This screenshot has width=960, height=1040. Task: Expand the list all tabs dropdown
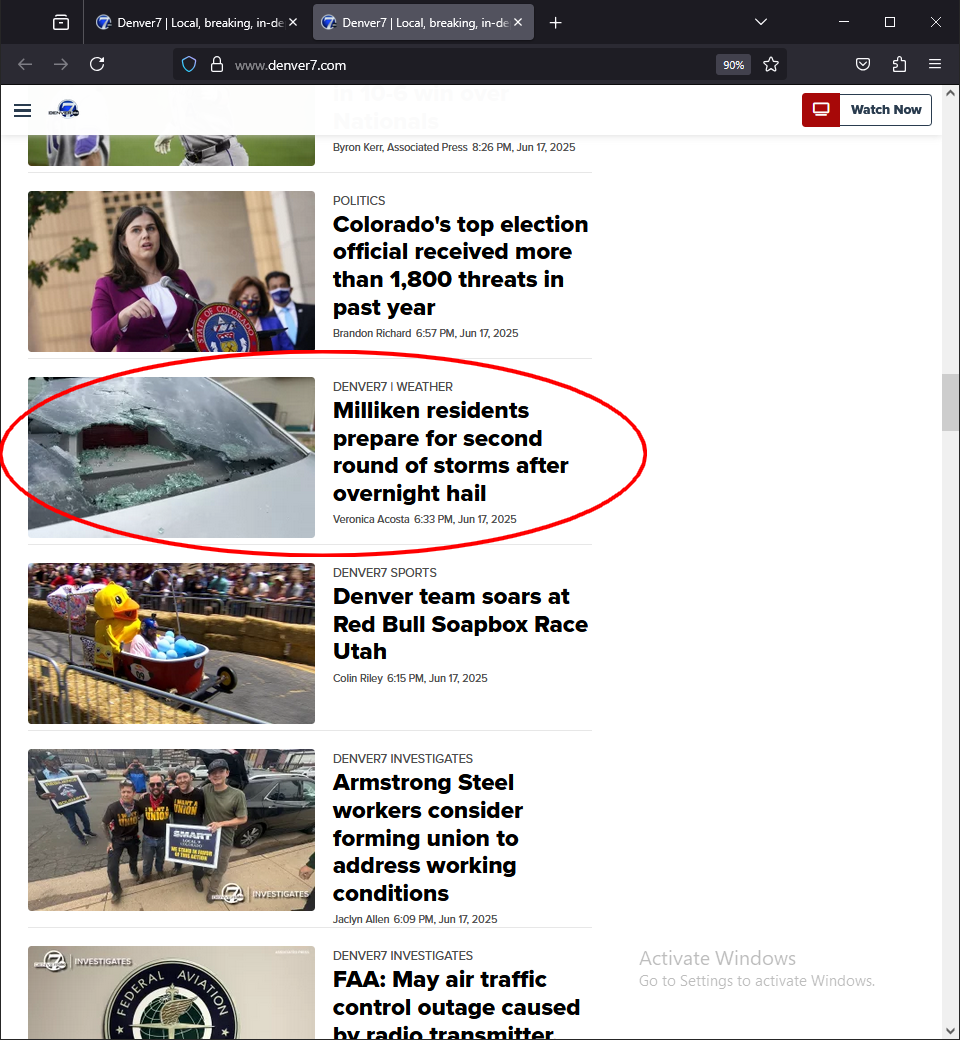[761, 22]
